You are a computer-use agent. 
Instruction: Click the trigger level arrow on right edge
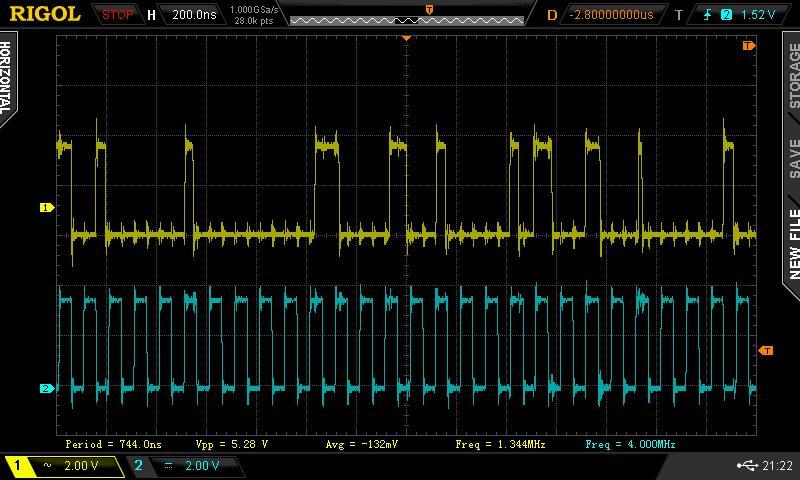[766, 350]
